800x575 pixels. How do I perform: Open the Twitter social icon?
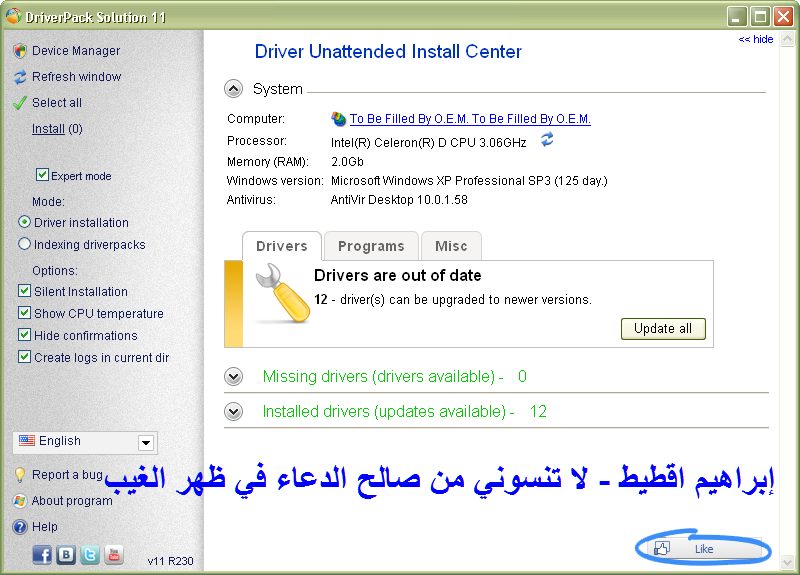(x=90, y=555)
